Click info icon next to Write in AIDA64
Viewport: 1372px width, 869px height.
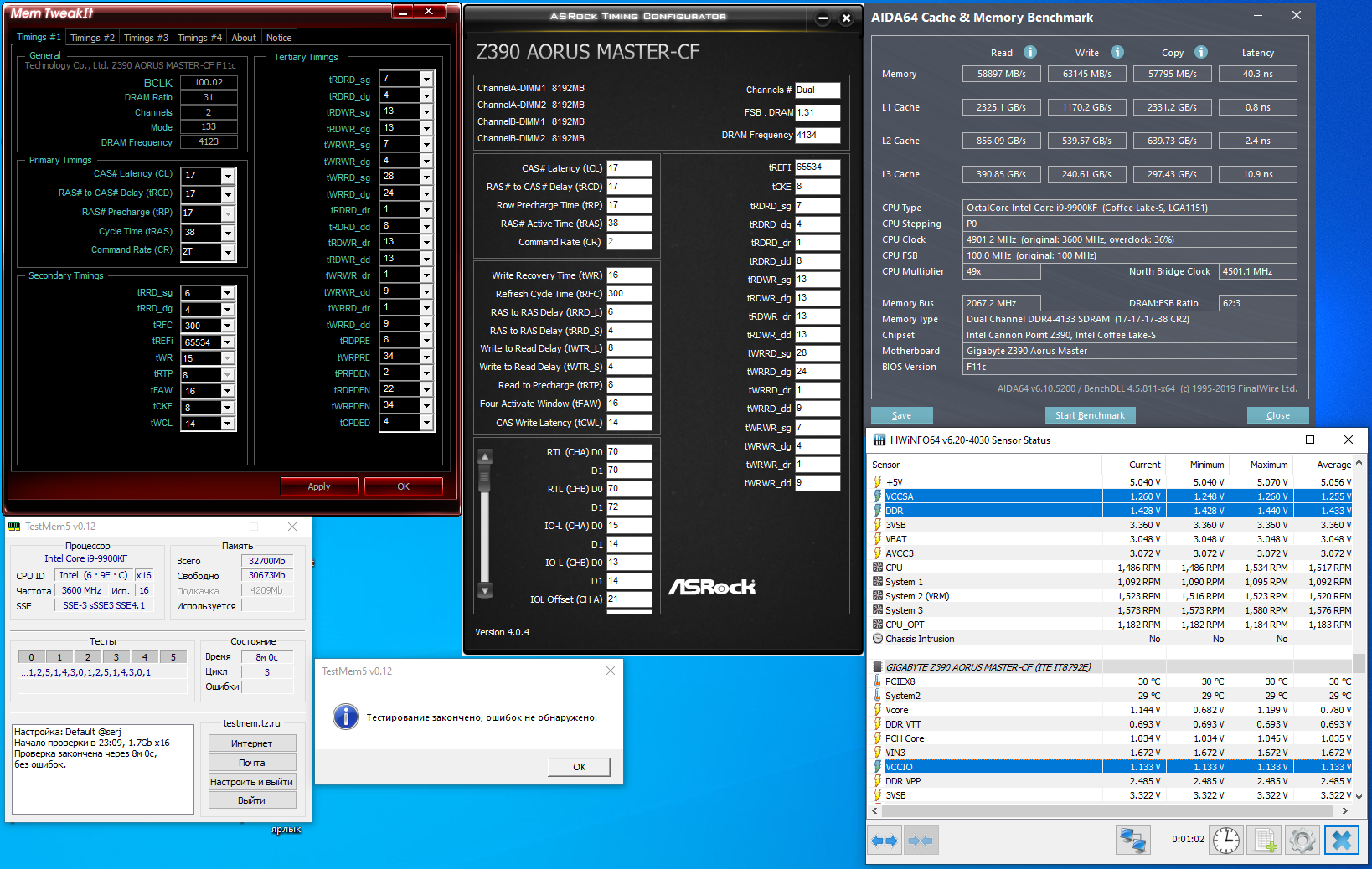[x=1117, y=52]
